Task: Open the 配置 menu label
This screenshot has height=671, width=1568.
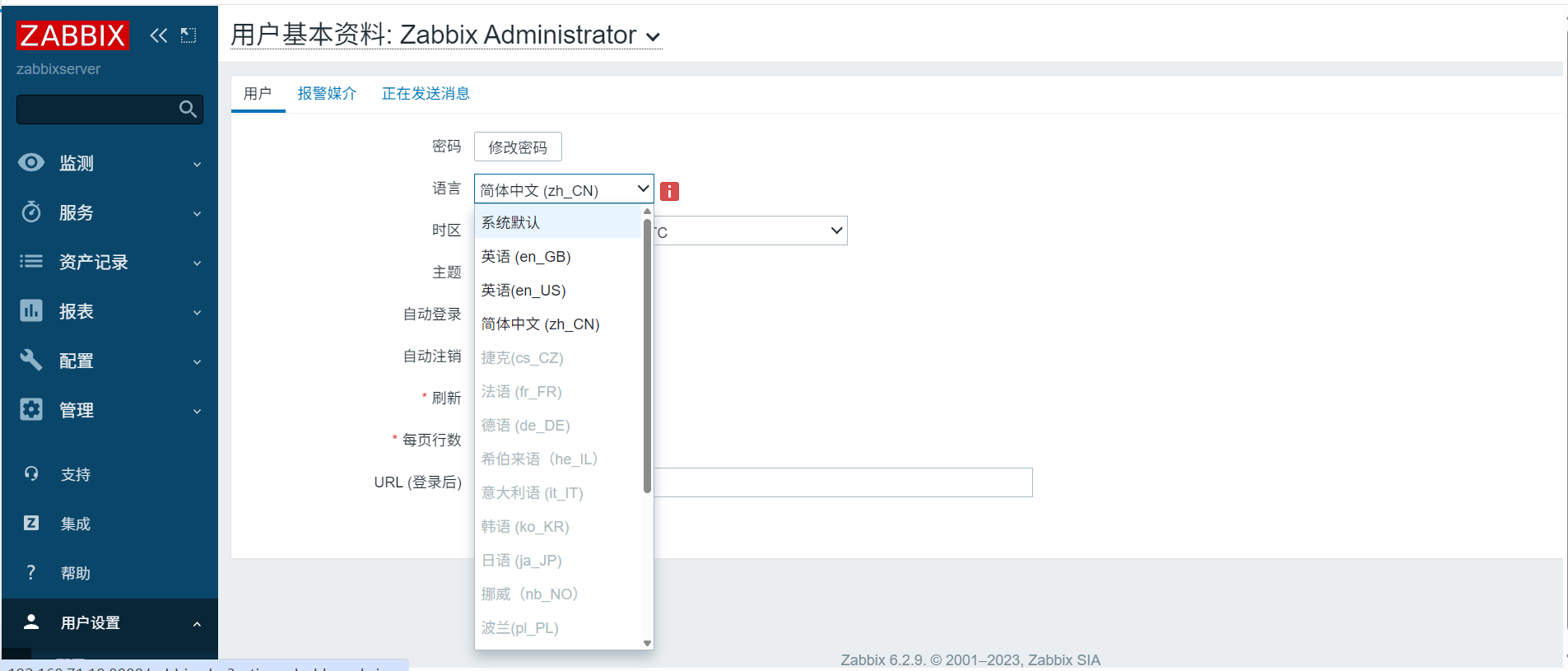Action: (x=77, y=361)
